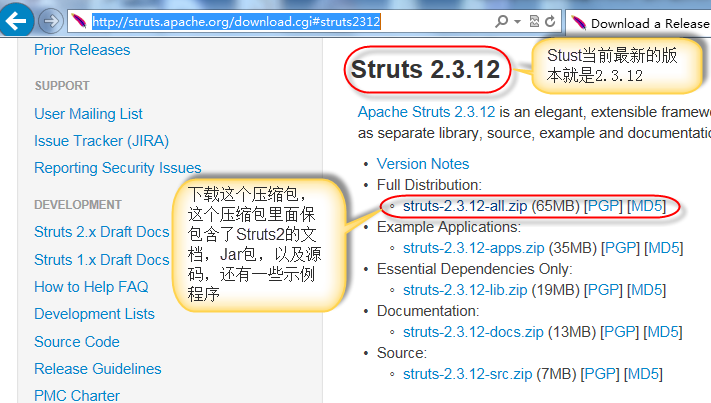Download struts-2.3.12-apps.zip
The image size is (711, 403).
[x=473, y=248]
